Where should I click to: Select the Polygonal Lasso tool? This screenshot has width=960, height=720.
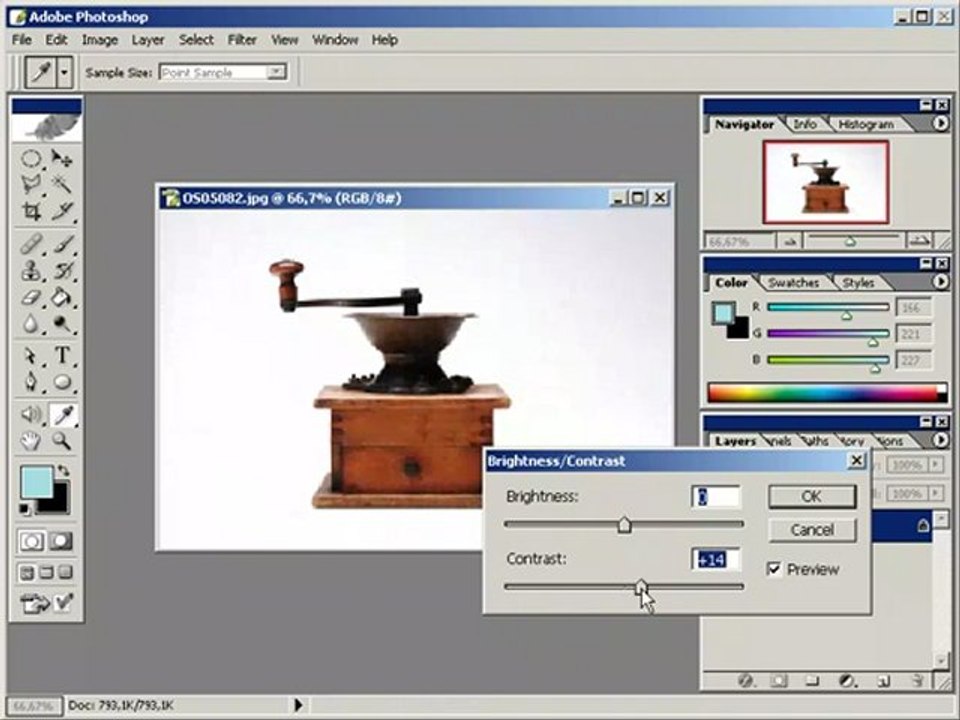31,184
